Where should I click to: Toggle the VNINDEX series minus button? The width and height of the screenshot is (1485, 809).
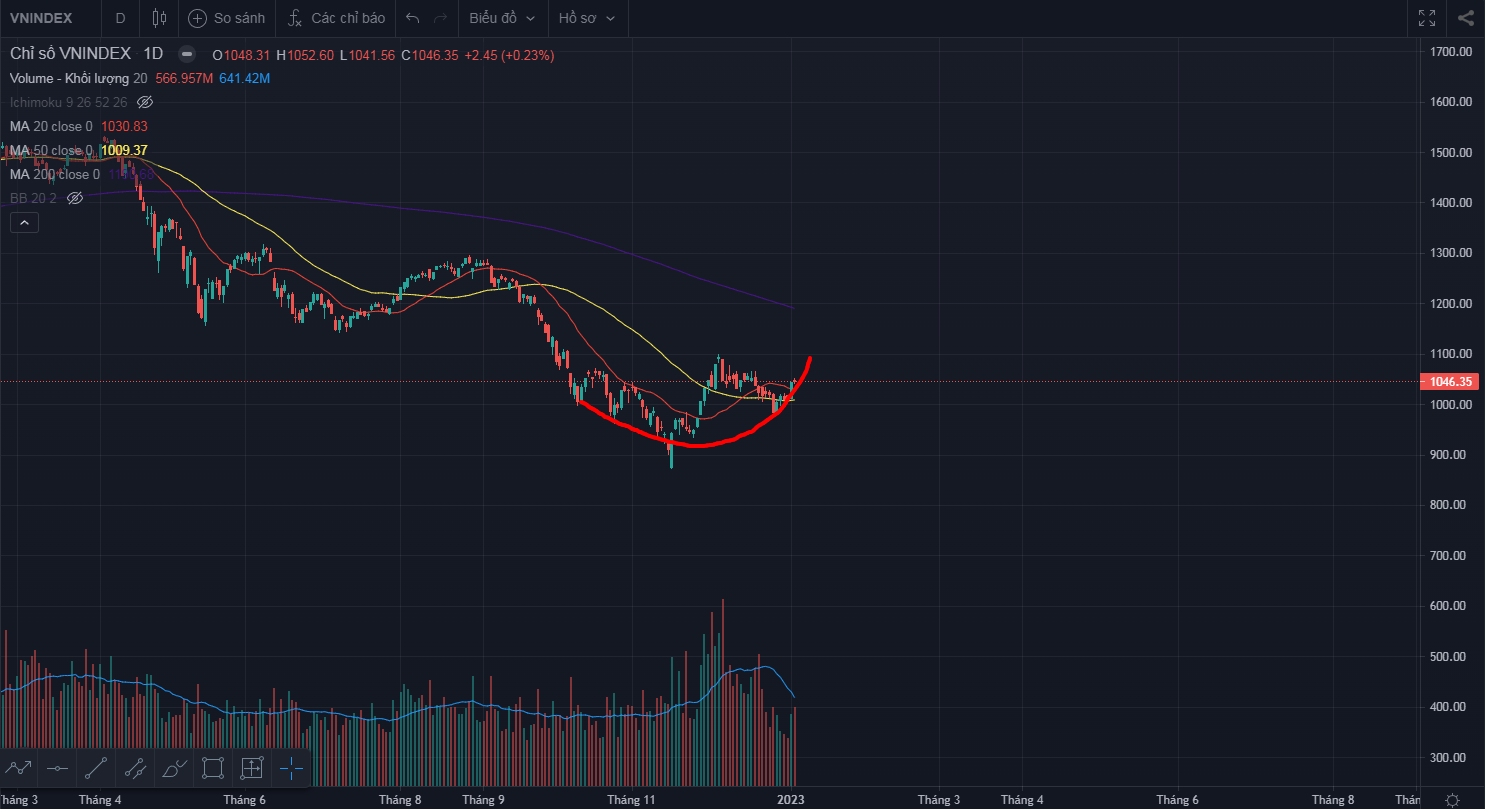click(x=187, y=54)
